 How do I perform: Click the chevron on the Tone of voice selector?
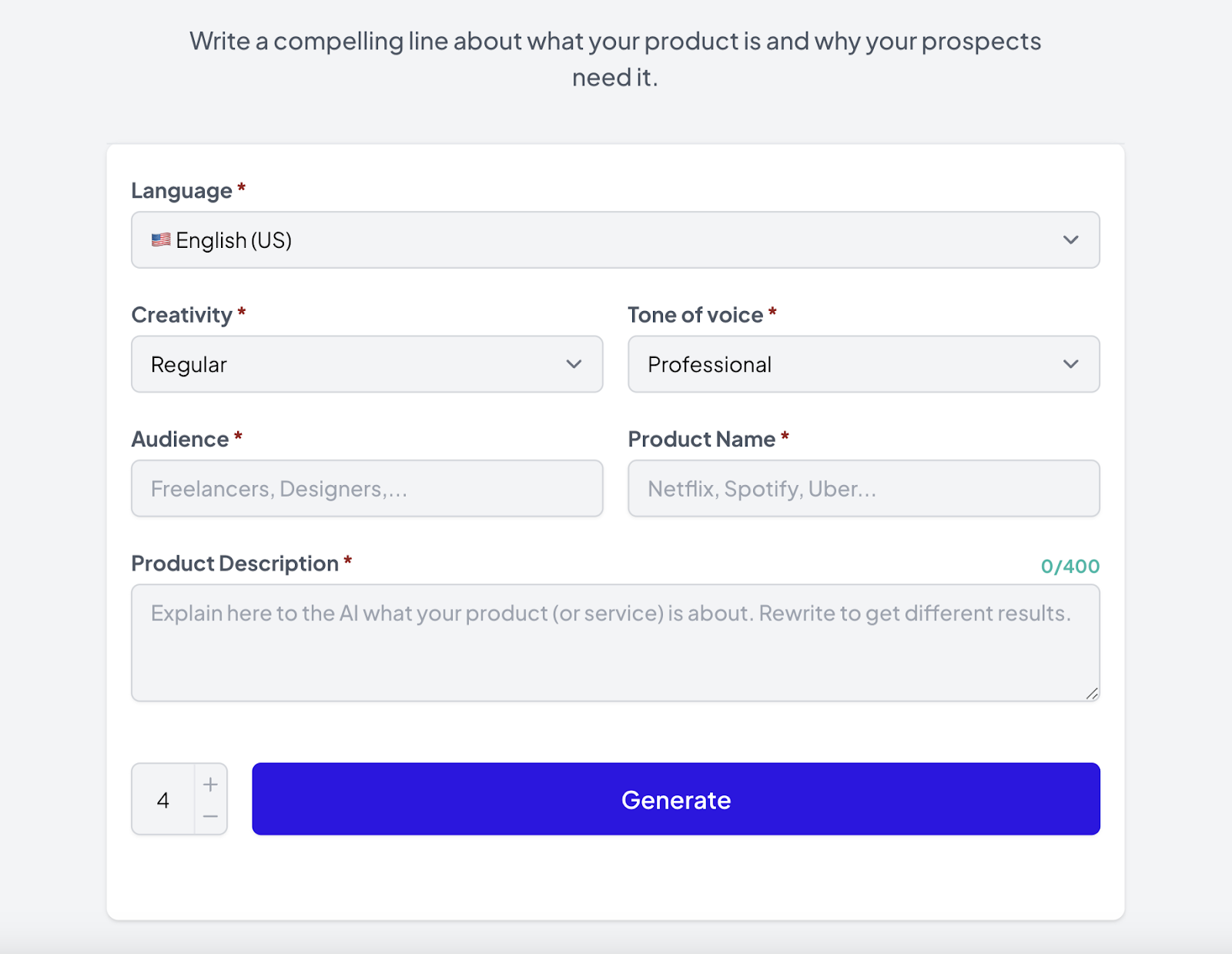click(x=1071, y=364)
